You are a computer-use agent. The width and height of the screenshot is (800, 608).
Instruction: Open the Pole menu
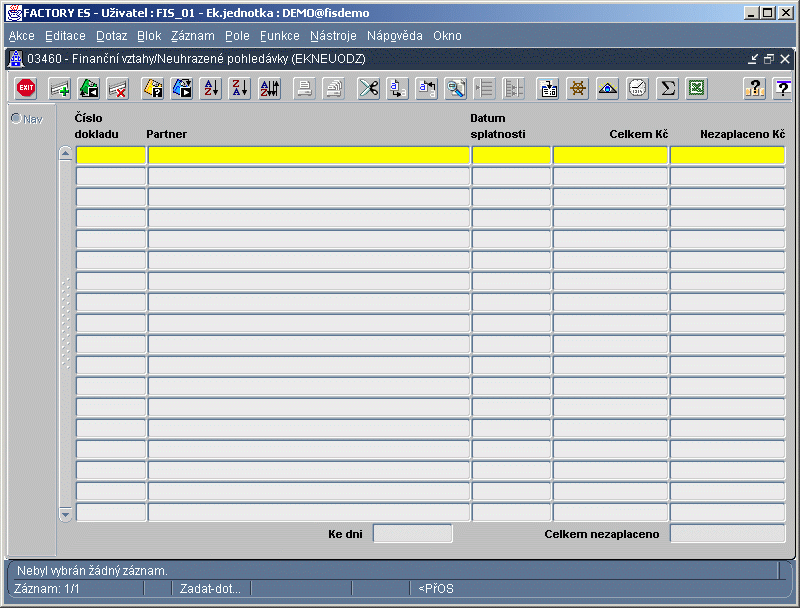[237, 36]
